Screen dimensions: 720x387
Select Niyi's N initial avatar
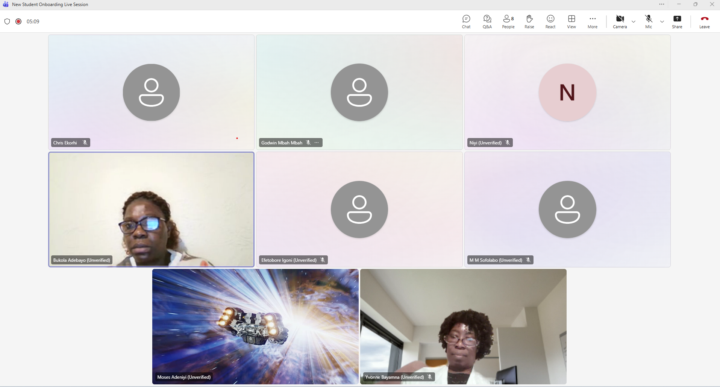tap(567, 92)
